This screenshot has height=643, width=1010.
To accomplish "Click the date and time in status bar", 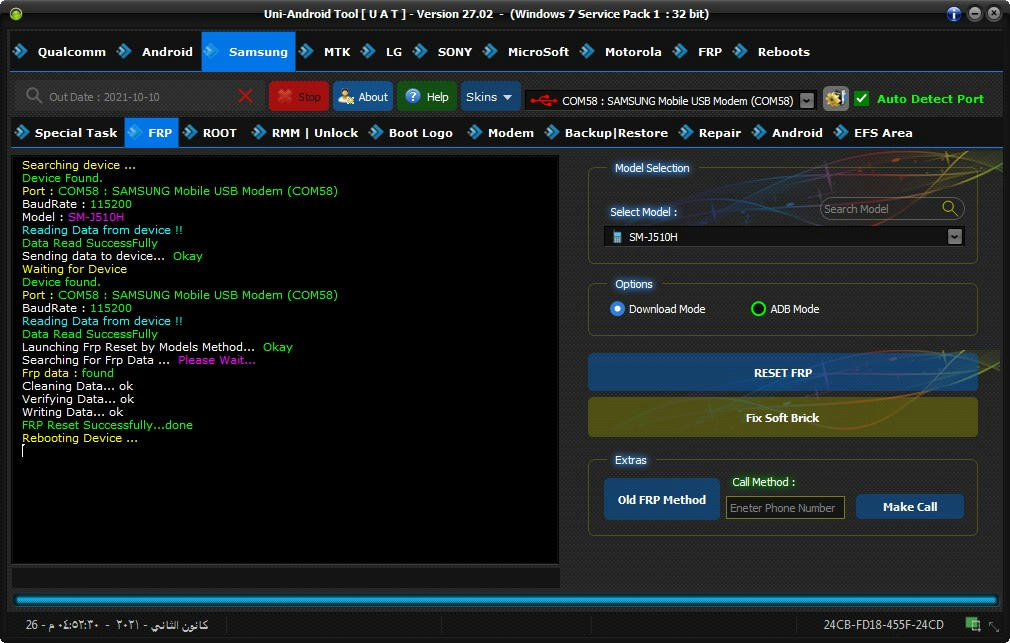I will click(x=117, y=624).
